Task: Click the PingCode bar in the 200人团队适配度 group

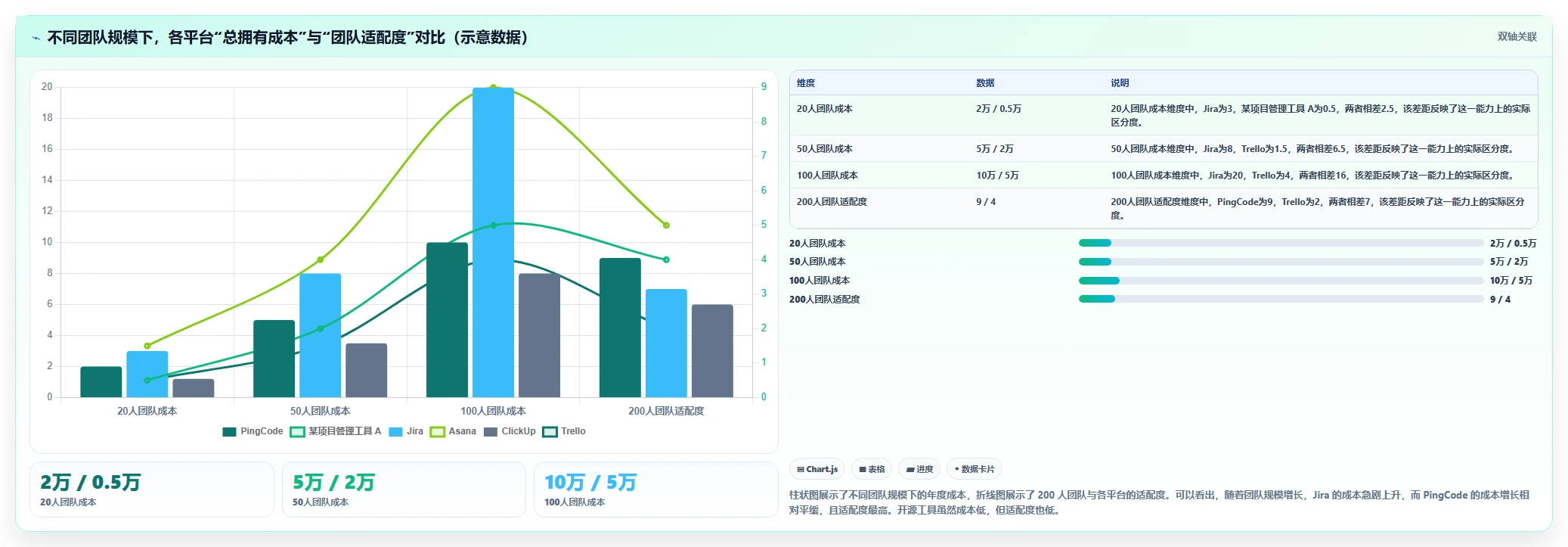Action: (620, 328)
